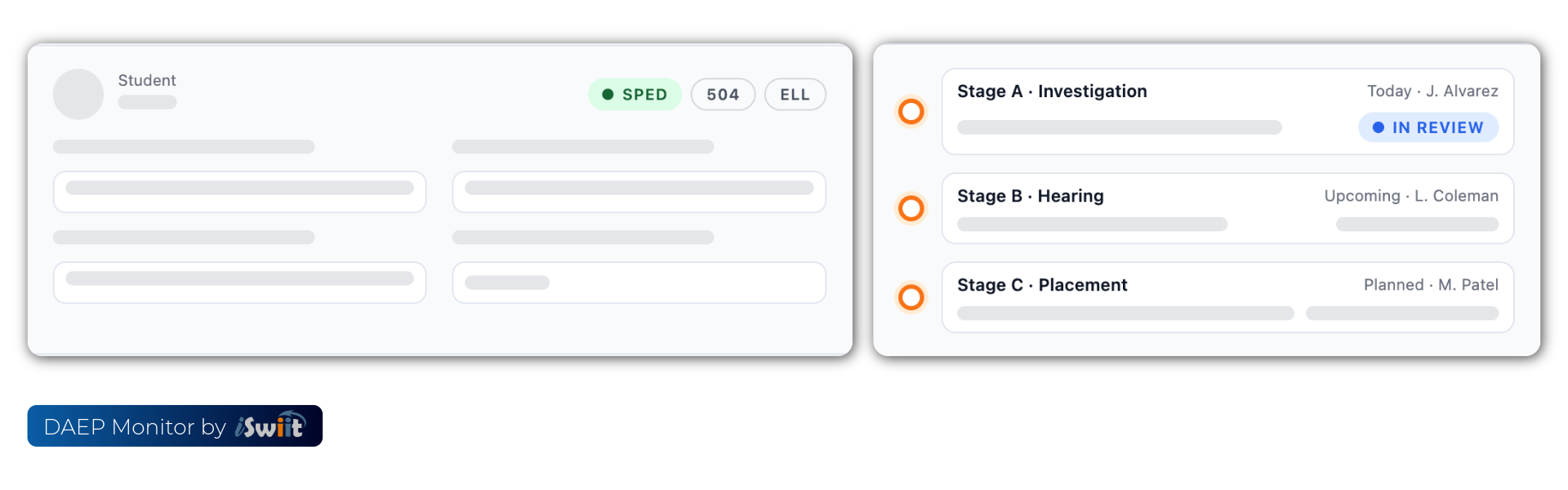Toggle the ELL status pill
This screenshot has width=1568, height=490.
click(x=795, y=94)
